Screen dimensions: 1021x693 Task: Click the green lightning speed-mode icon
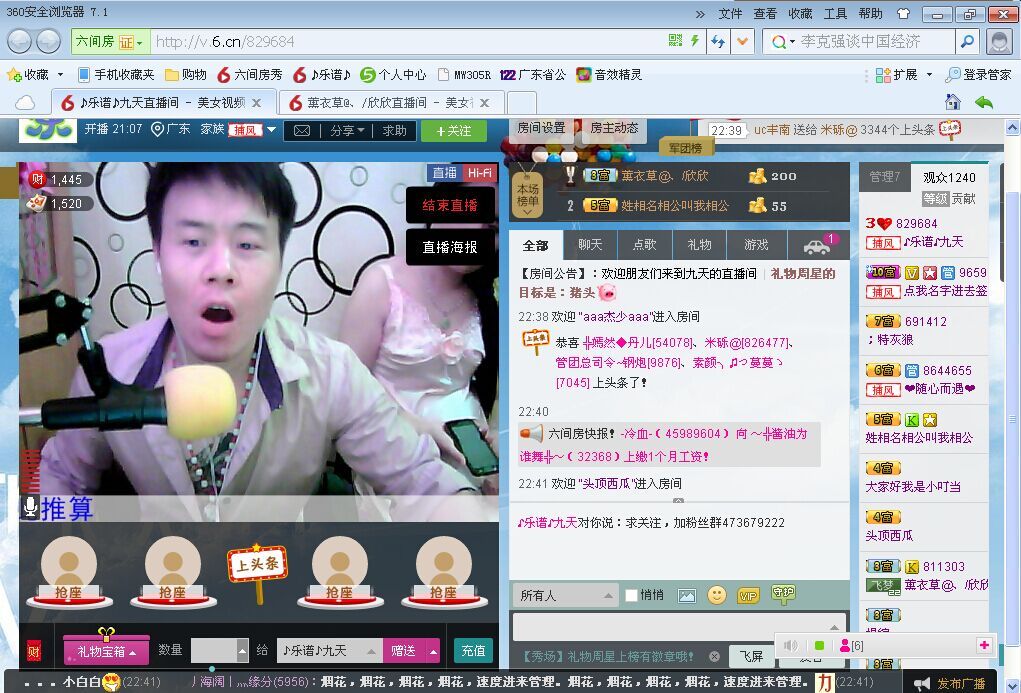695,41
